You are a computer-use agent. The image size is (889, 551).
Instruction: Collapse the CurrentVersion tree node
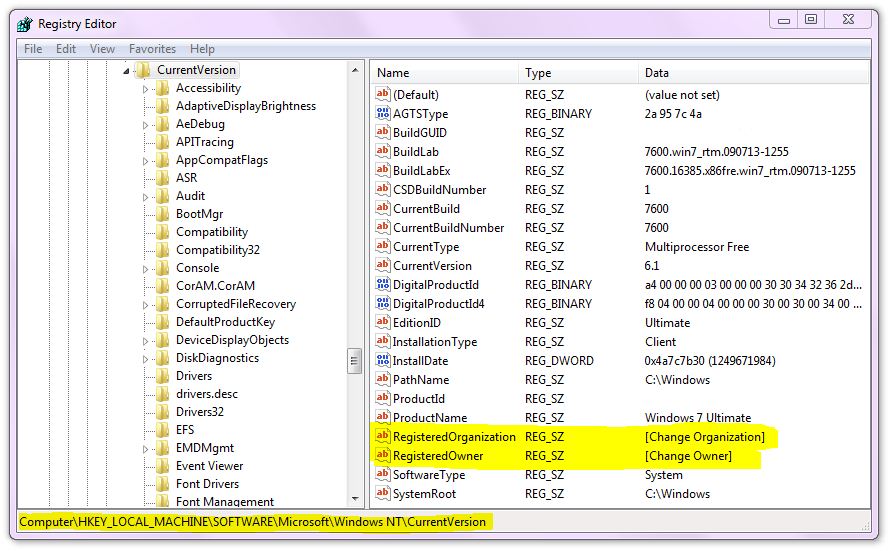(126, 71)
